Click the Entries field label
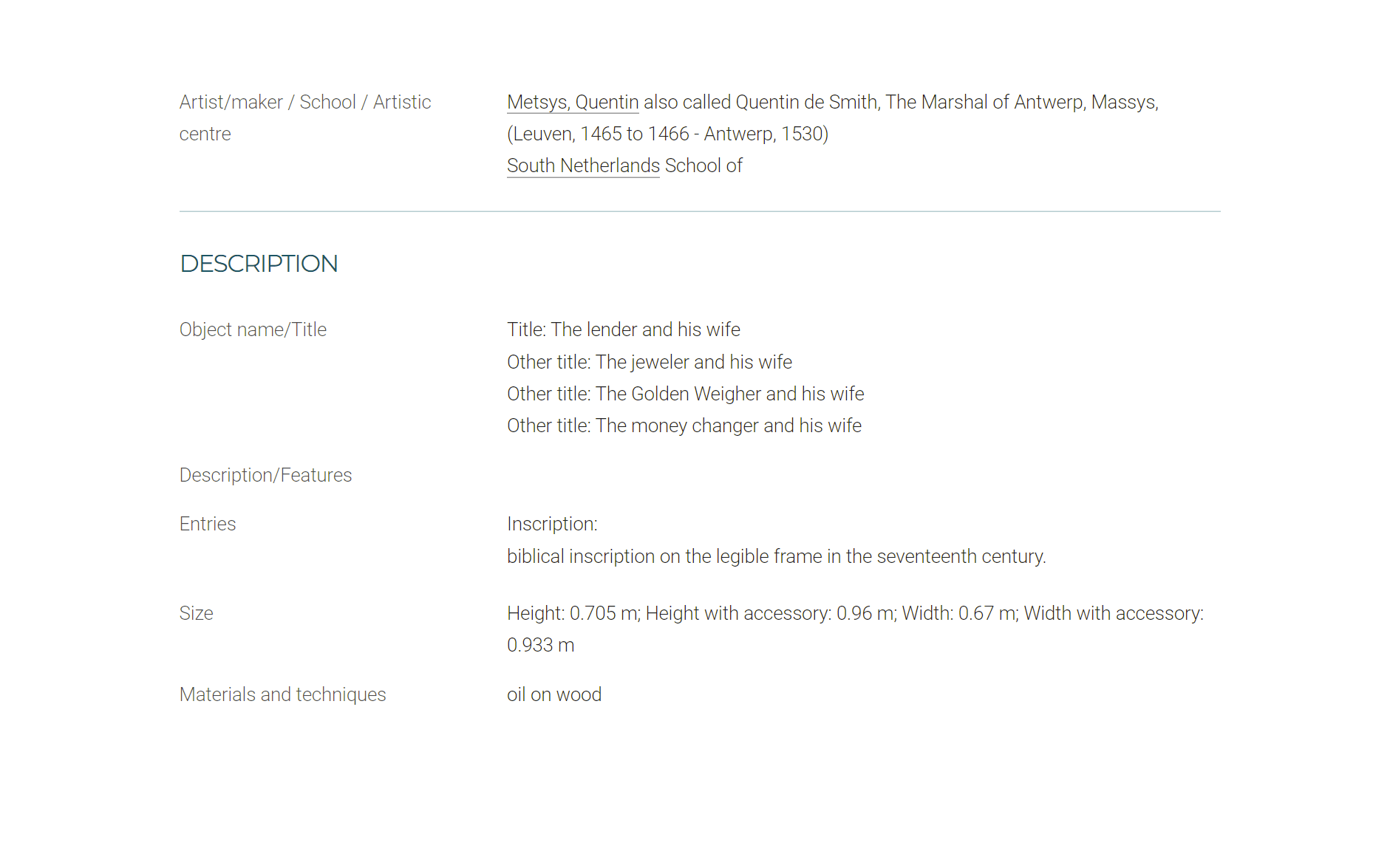1373x868 pixels. [208, 524]
